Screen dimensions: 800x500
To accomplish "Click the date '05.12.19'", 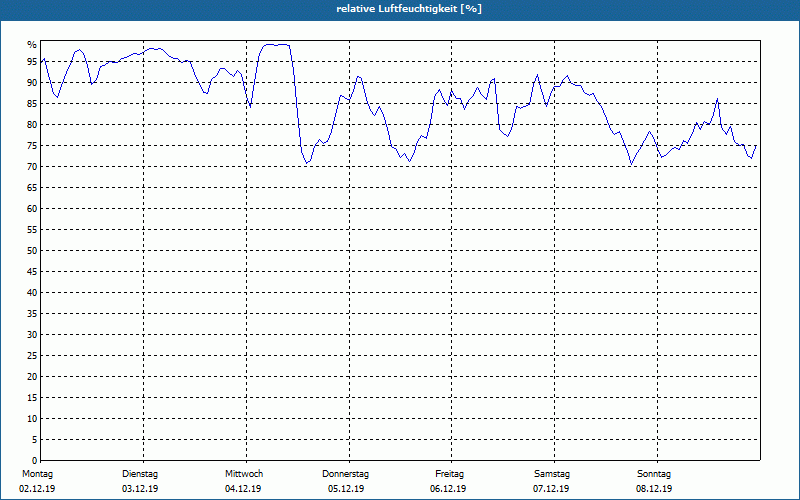I will (346, 489).
